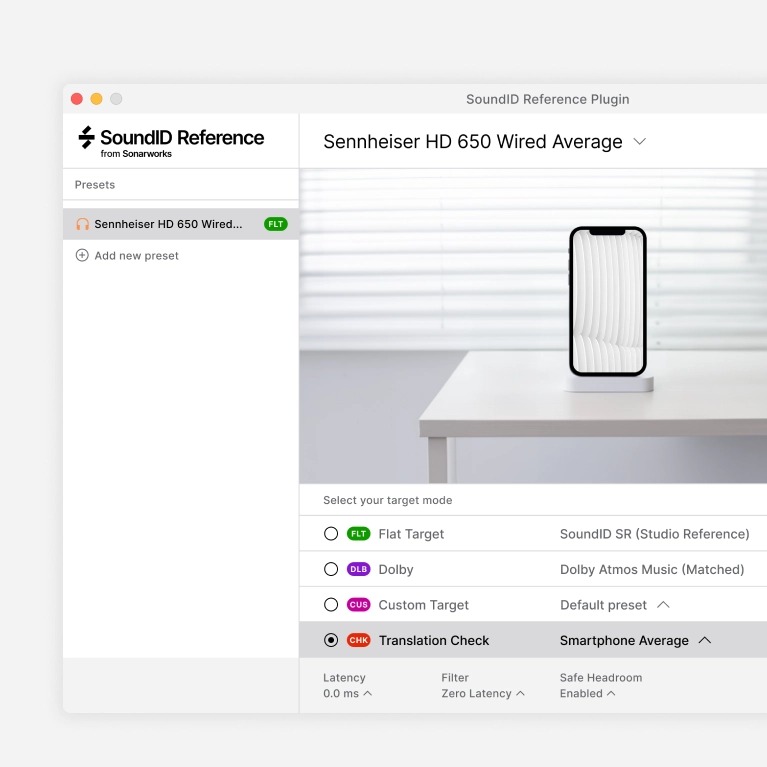The height and width of the screenshot is (767, 767).
Task: Click the purple DLB badge beside Dolby
Action: click(359, 569)
